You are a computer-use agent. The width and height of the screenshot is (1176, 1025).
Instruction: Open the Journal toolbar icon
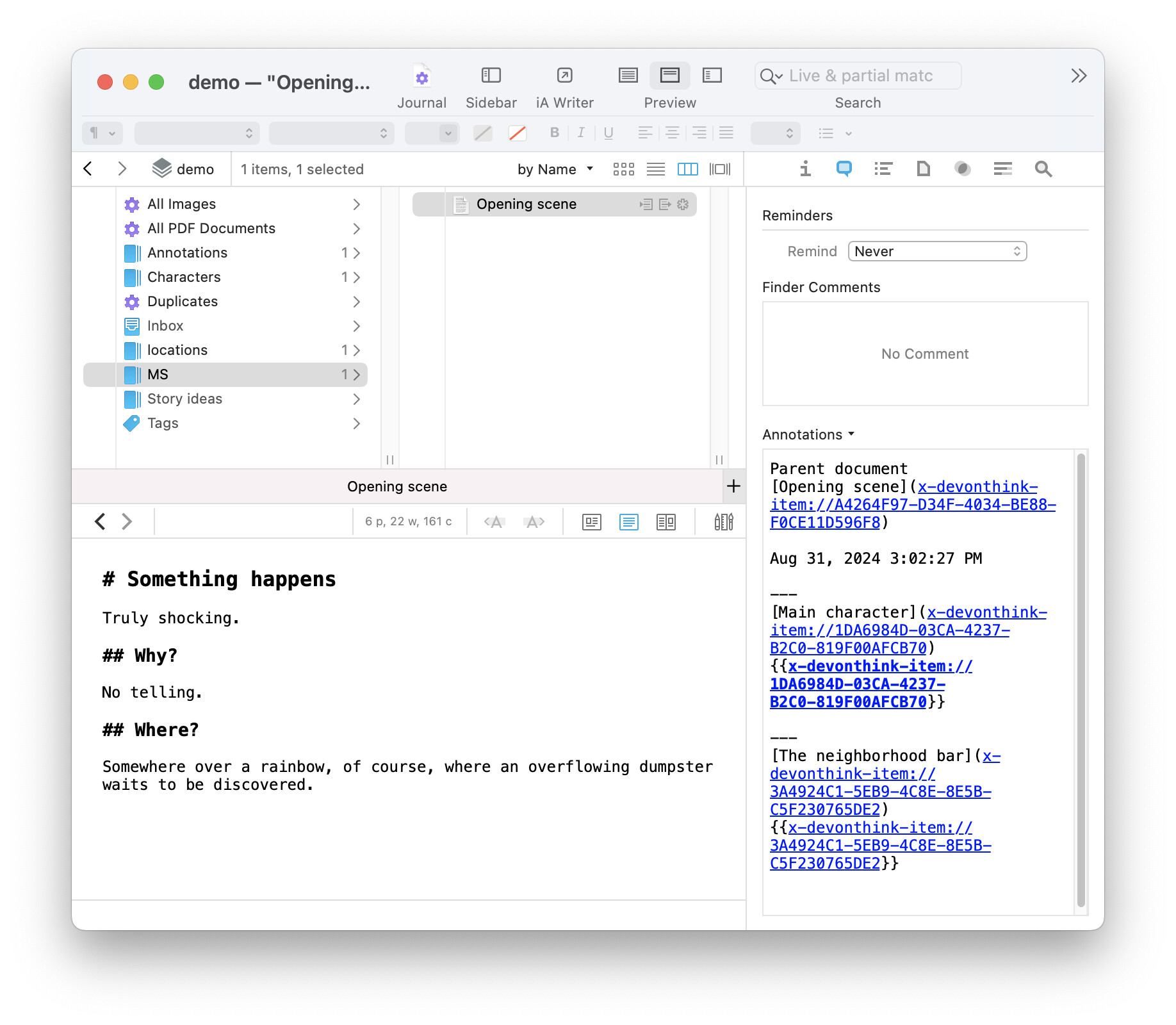[421, 77]
